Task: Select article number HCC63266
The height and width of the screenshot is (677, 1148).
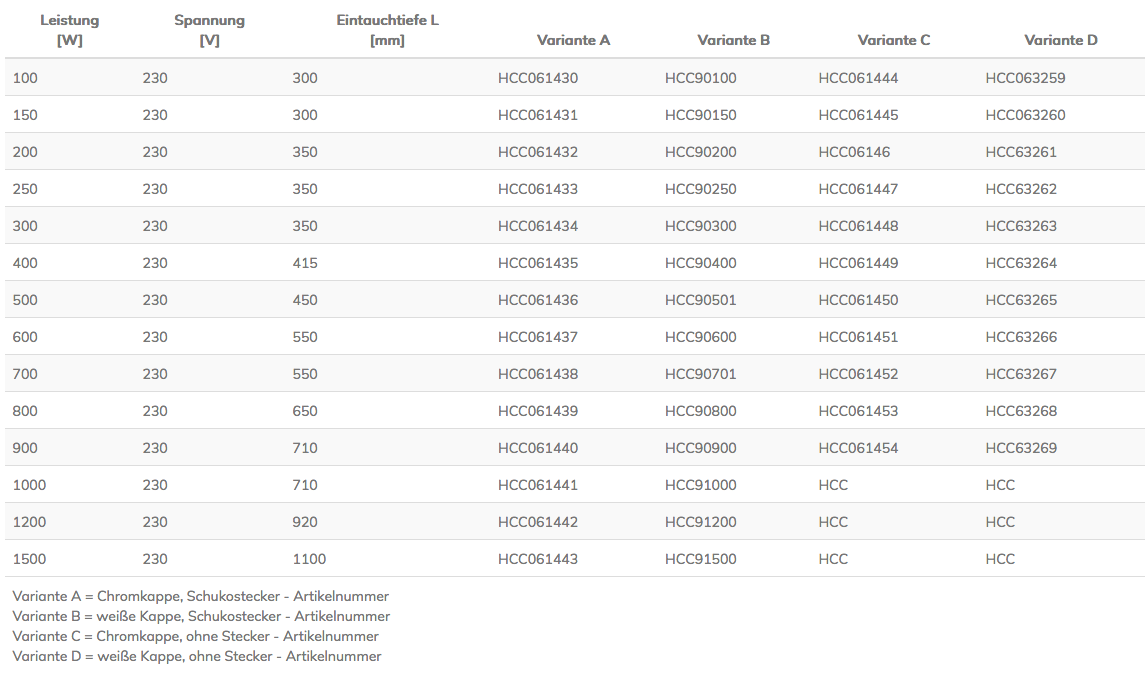Action: 1021,337
